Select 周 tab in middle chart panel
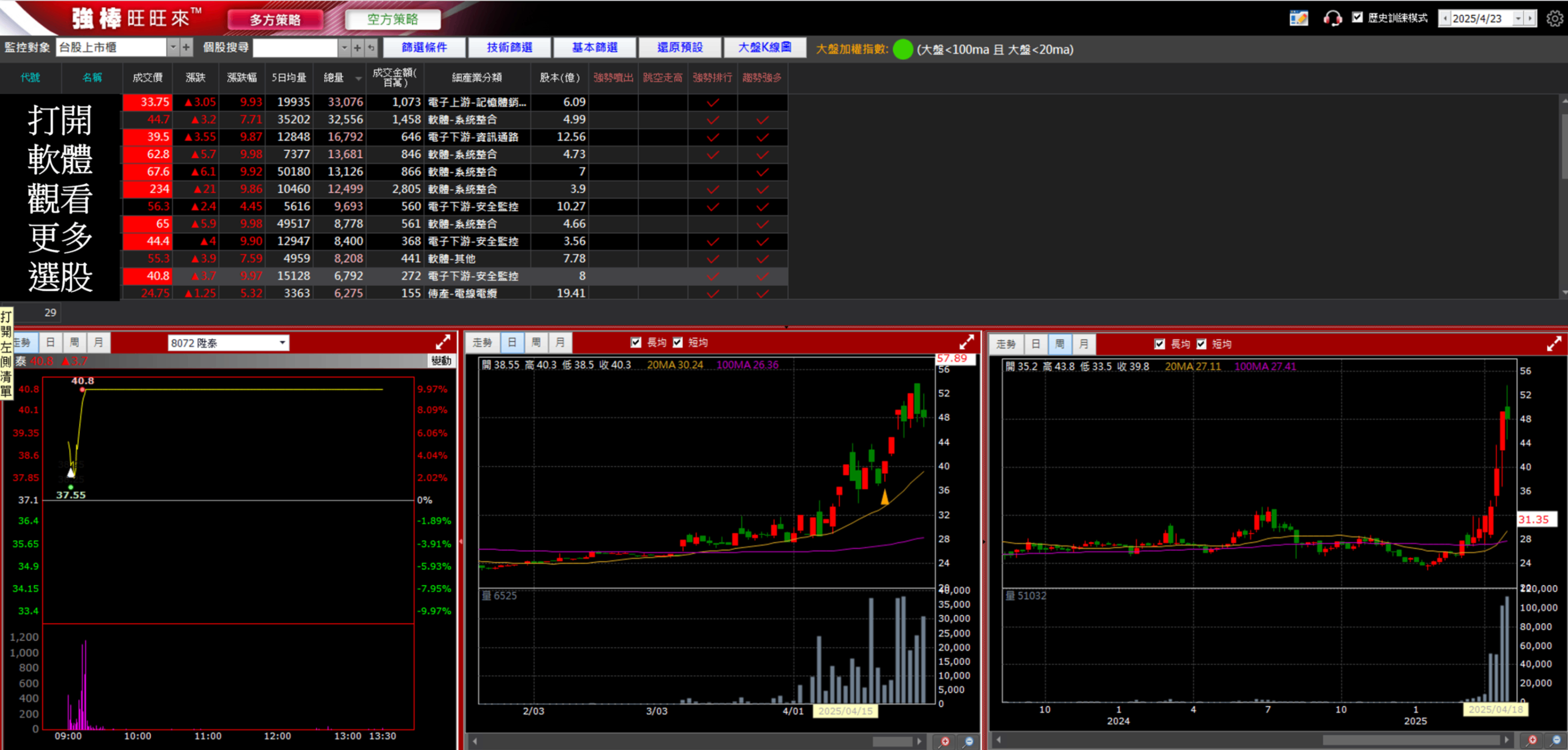1568x750 pixels. [x=536, y=342]
